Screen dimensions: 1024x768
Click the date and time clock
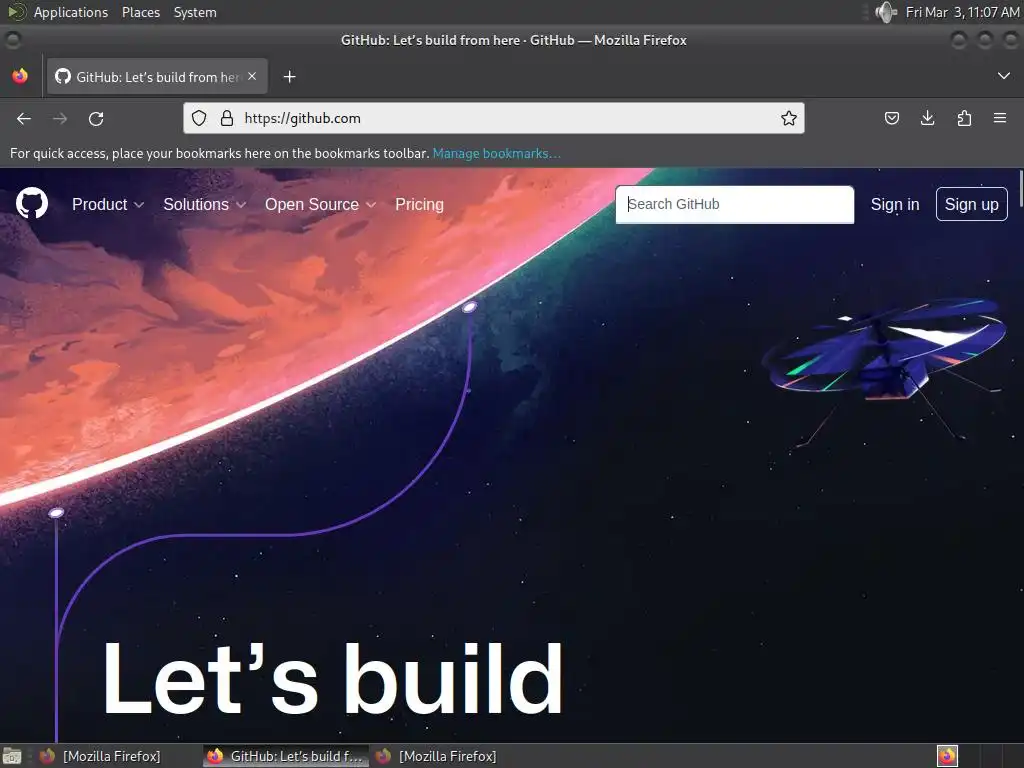[963, 12]
